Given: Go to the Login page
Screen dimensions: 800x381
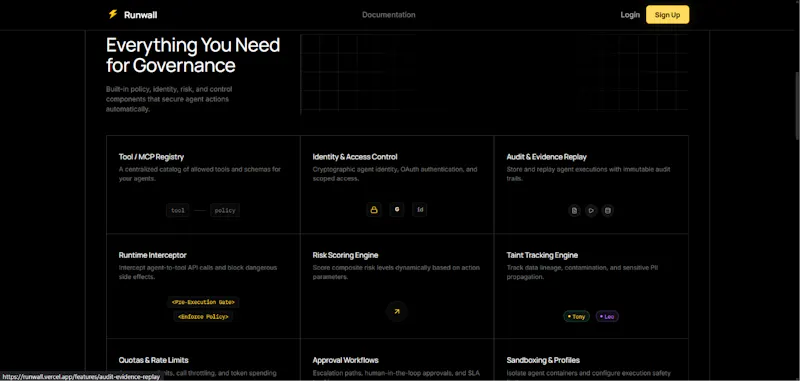Looking at the screenshot, I should [x=630, y=15].
